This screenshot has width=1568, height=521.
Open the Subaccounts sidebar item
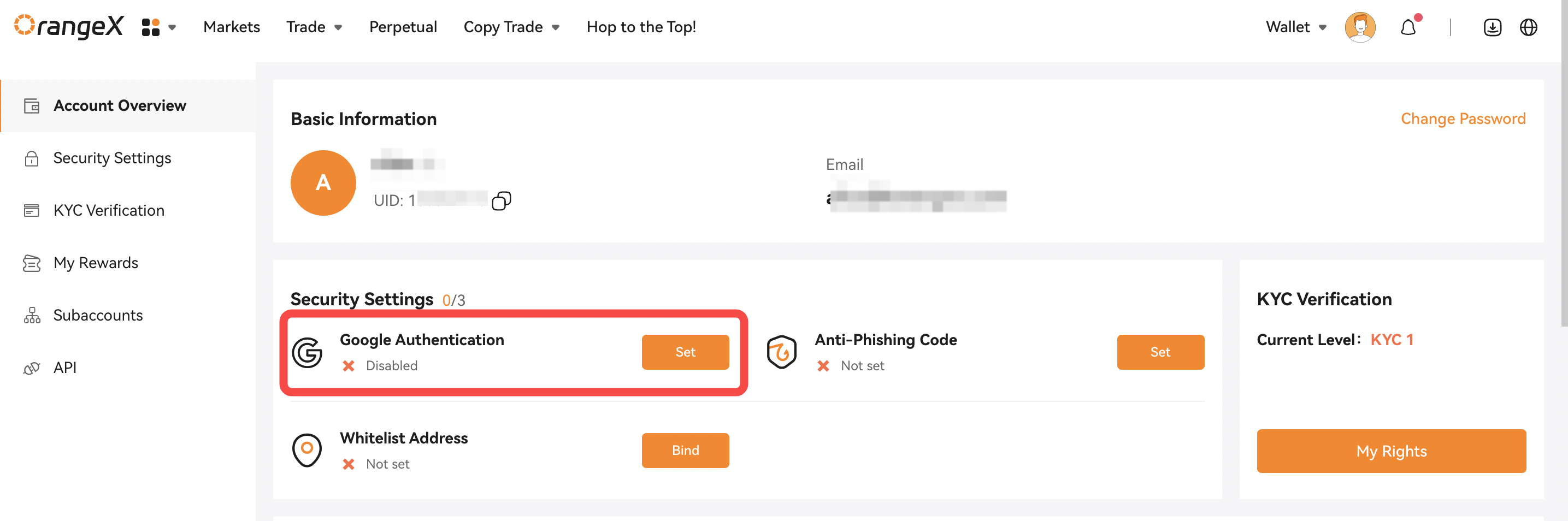[97, 315]
